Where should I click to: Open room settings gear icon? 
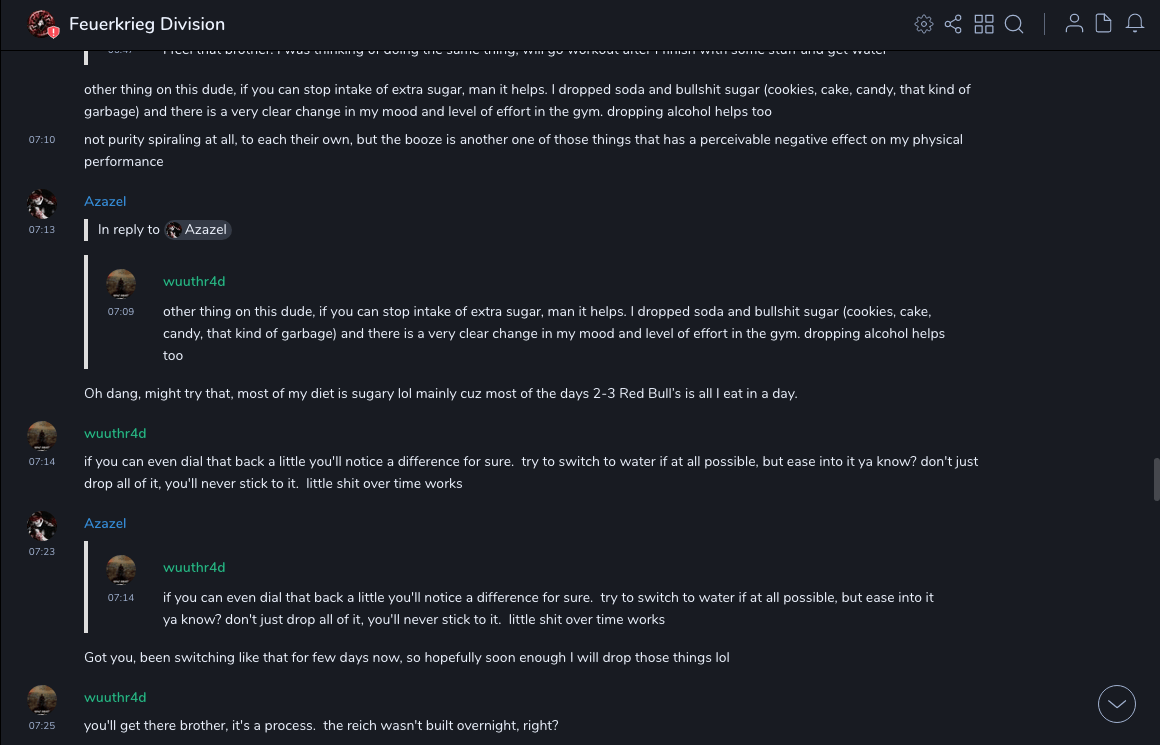pyautogui.click(x=924, y=24)
